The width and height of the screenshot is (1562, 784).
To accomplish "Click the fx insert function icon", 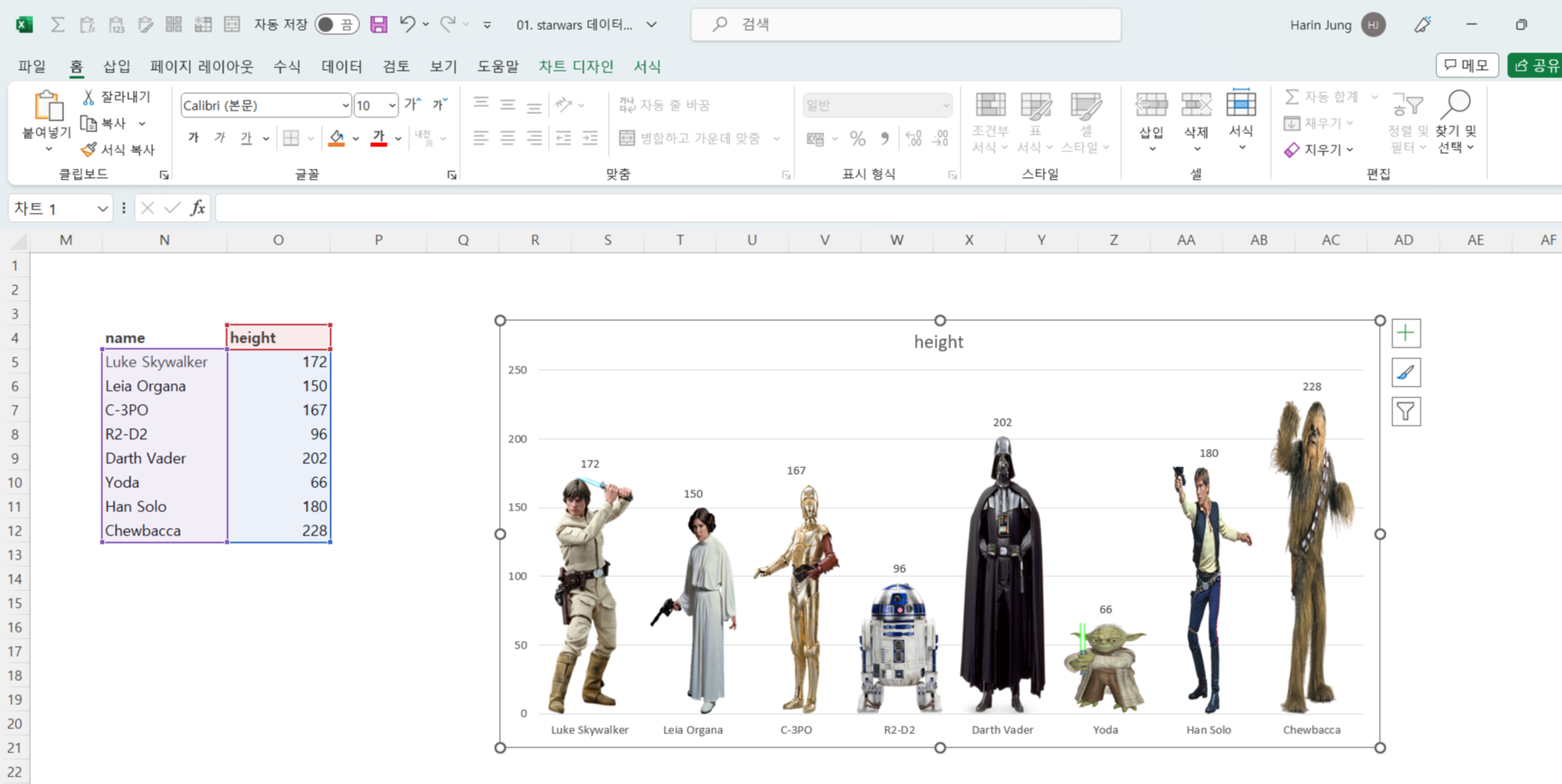I will 197,208.
